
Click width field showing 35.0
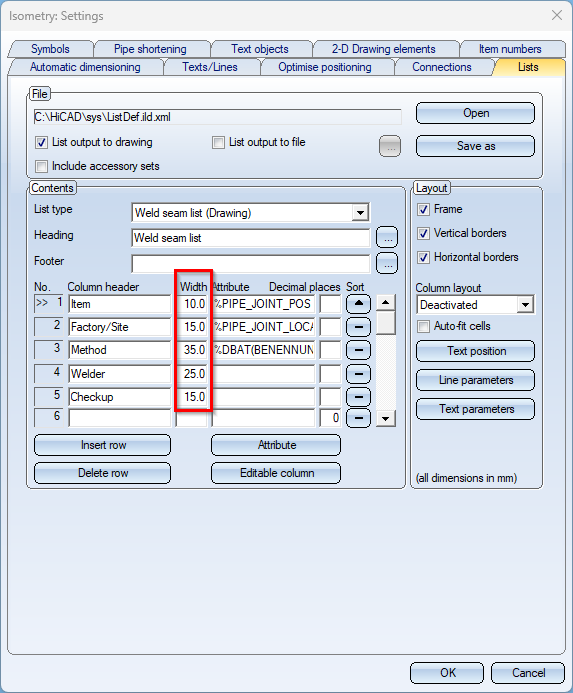click(x=191, y=350)
